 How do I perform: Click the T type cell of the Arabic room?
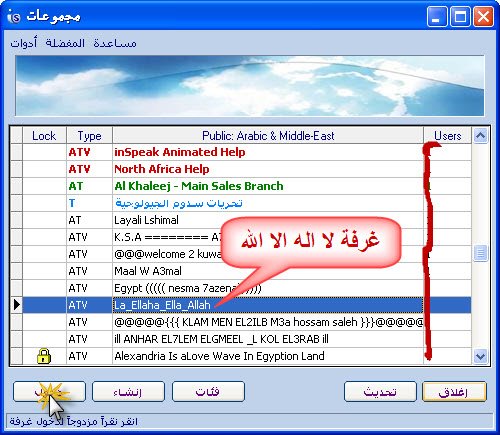pyautogui.click(x=89, y=203)
